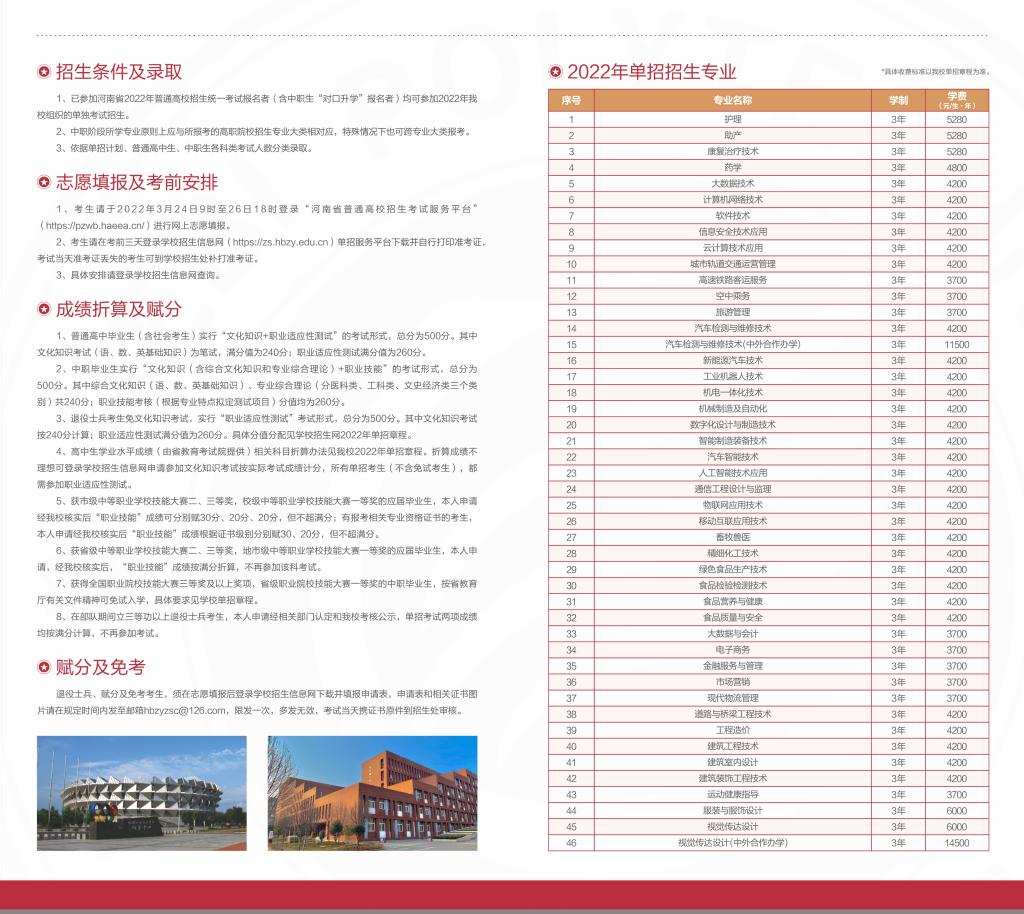
Task: Open the zs.hbzy.edu.cn admissions link
Action: point(282,242)
